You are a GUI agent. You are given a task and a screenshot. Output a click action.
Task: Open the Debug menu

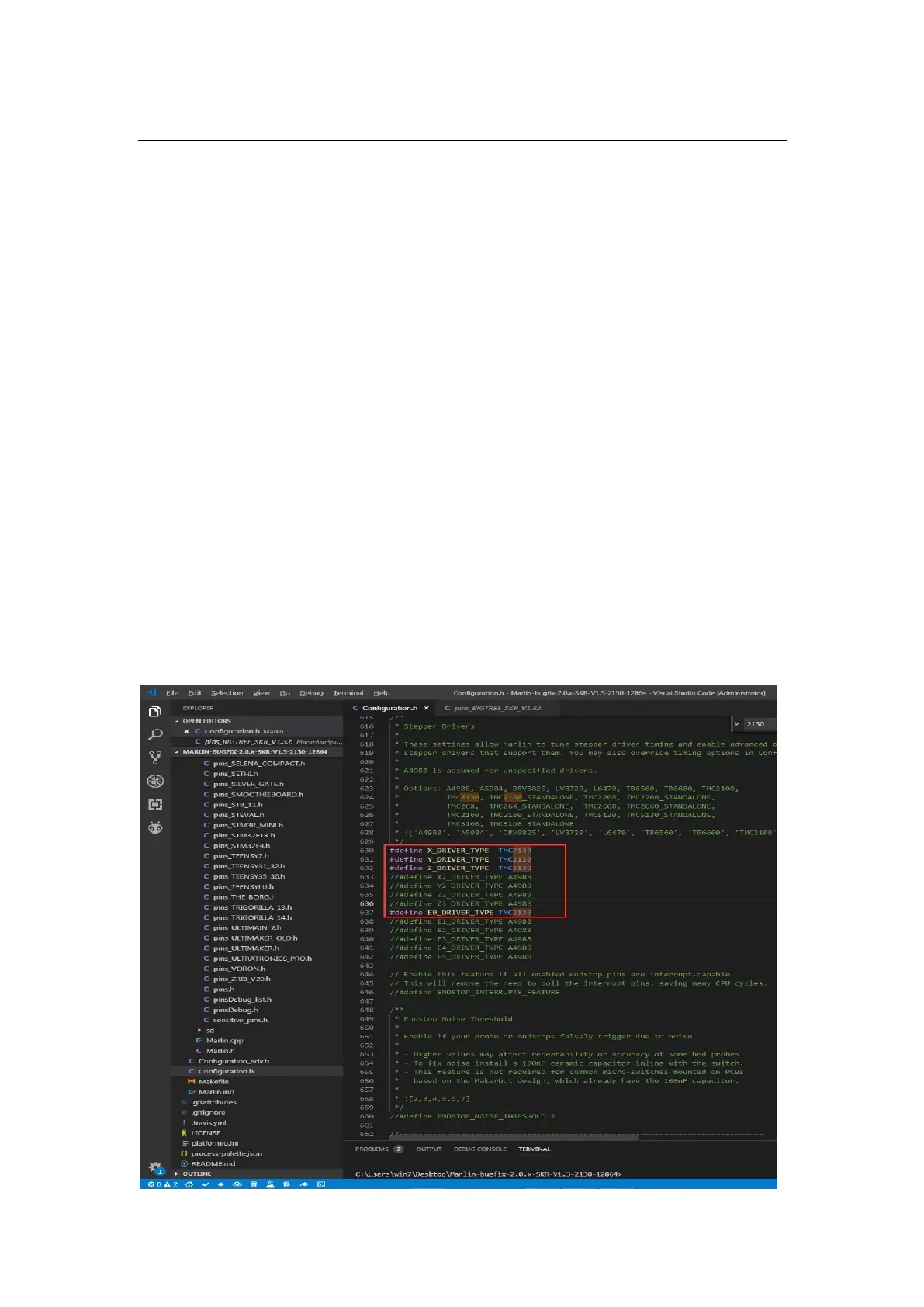[311, 693]
